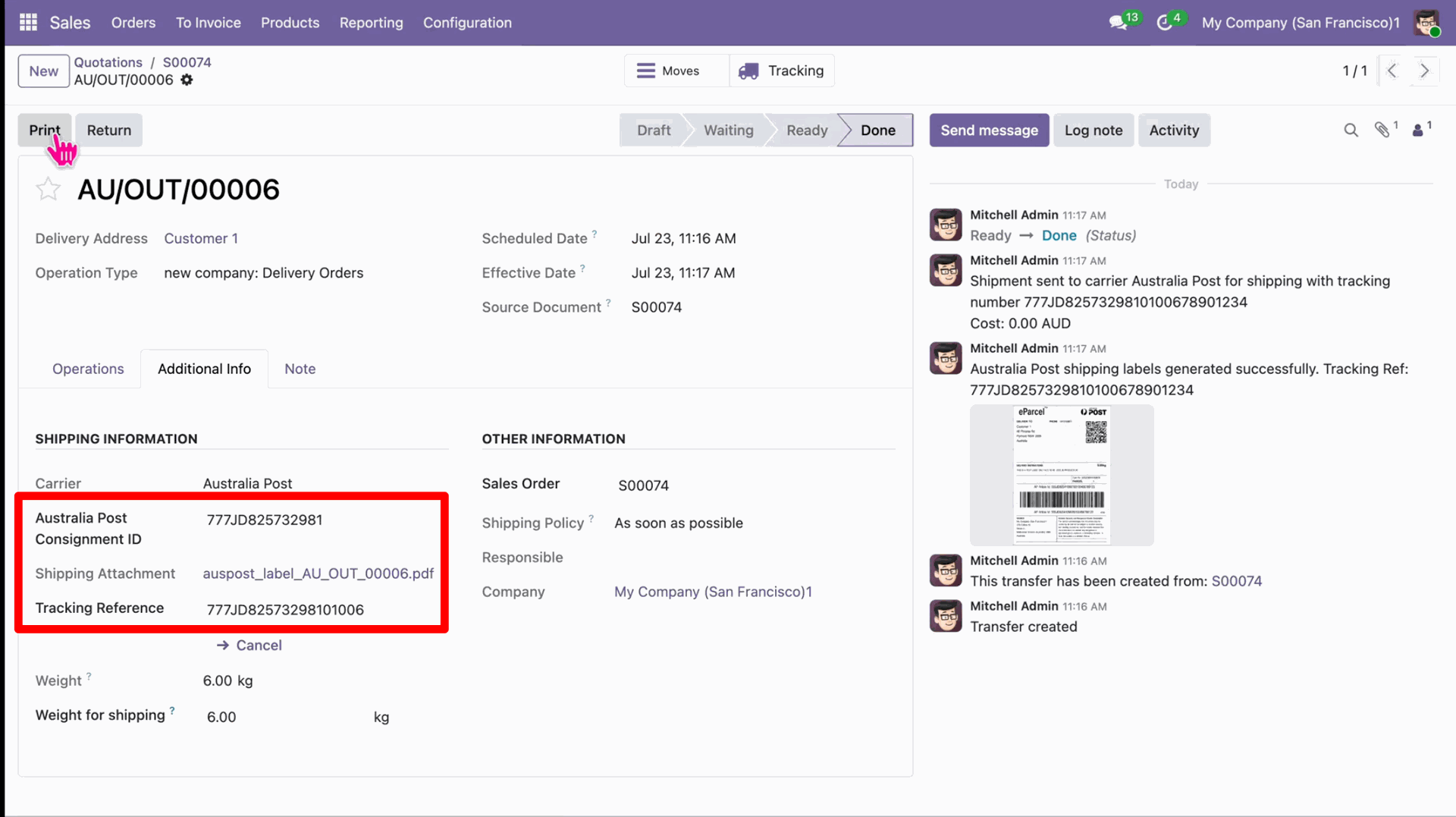Click the Return button
The height and width of the screenshot is (817, 1456).
[x=109, y=130]
